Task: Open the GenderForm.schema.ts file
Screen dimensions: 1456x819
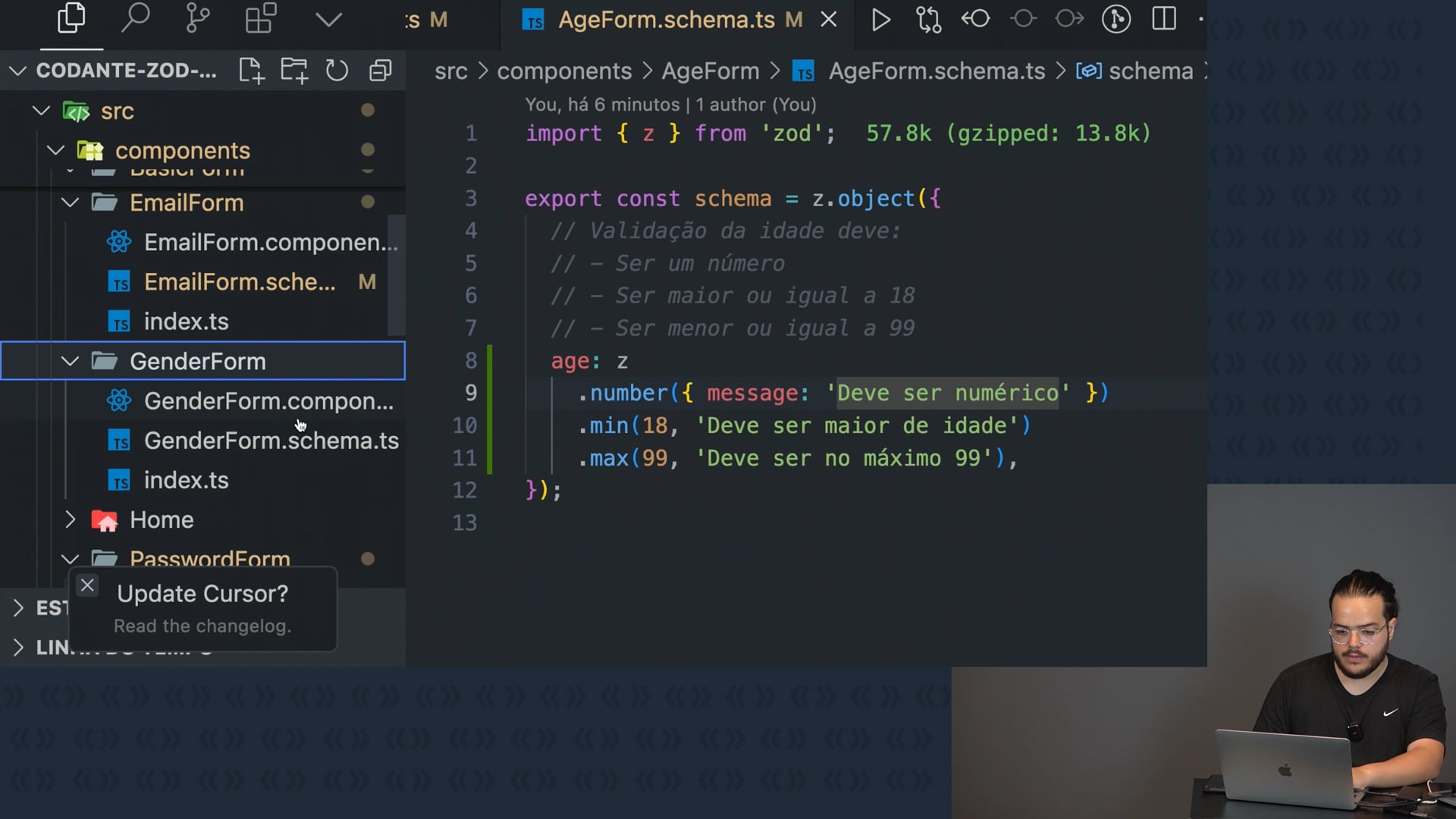Action: pyautogui.click(x=271, y=441)
